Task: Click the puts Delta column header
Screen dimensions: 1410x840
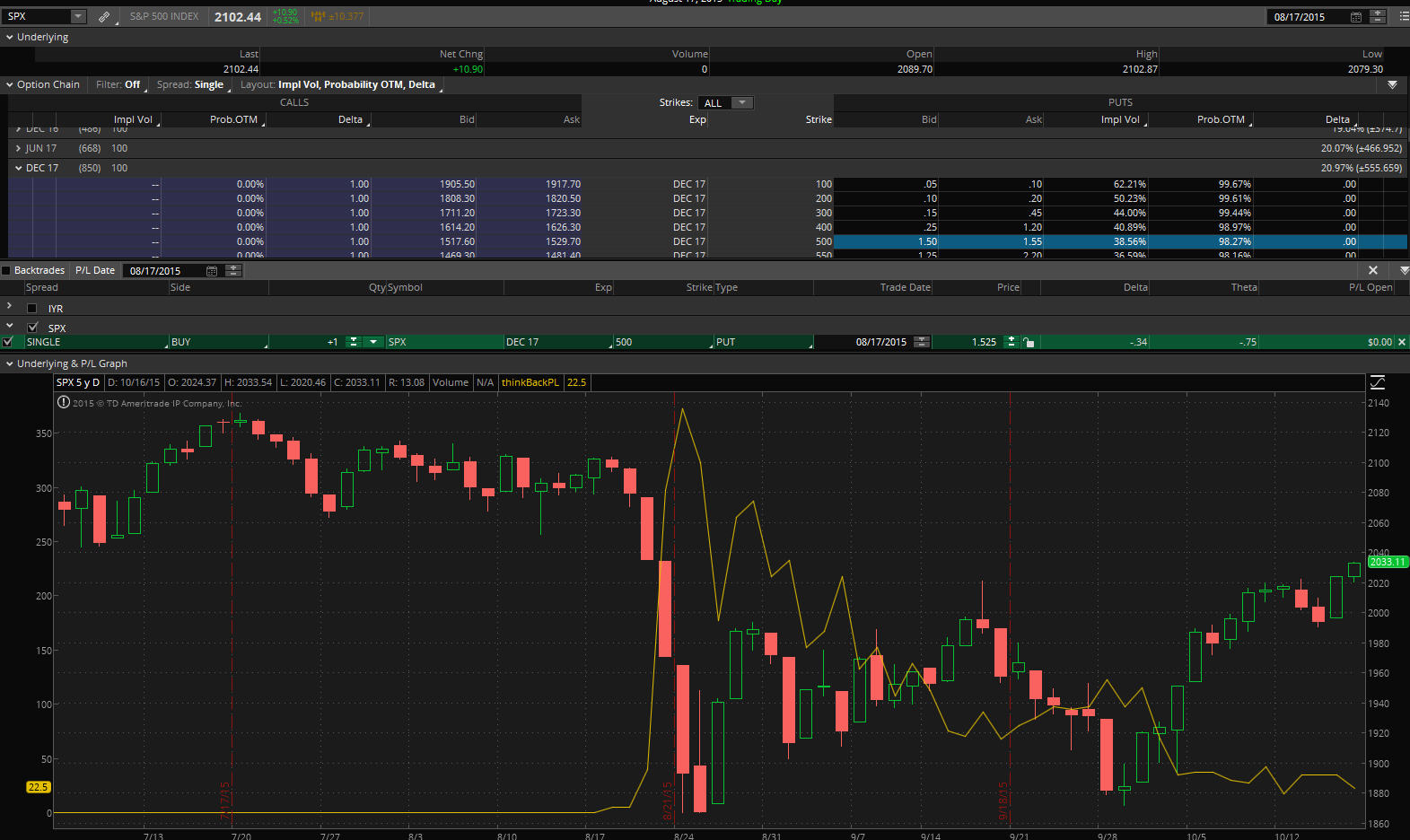Action: tap(1337, 119)
